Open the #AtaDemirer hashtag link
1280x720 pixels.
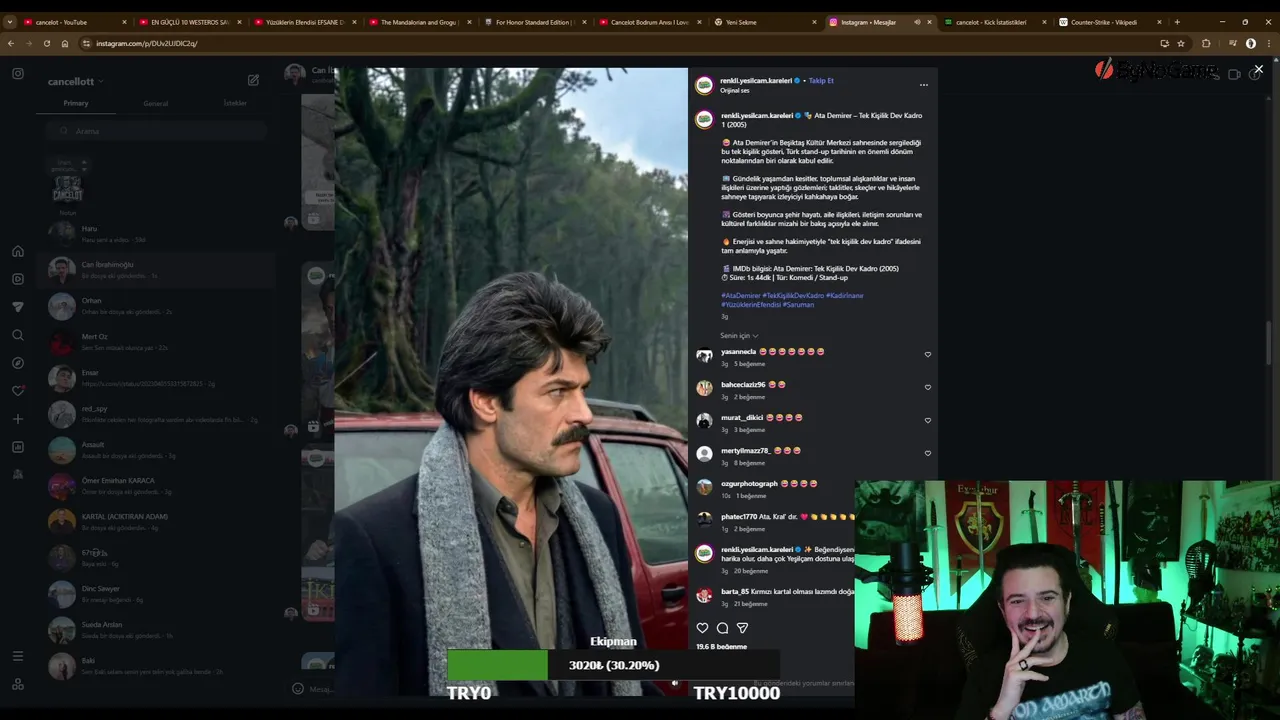pyautogui.click(x=741, y=295)
